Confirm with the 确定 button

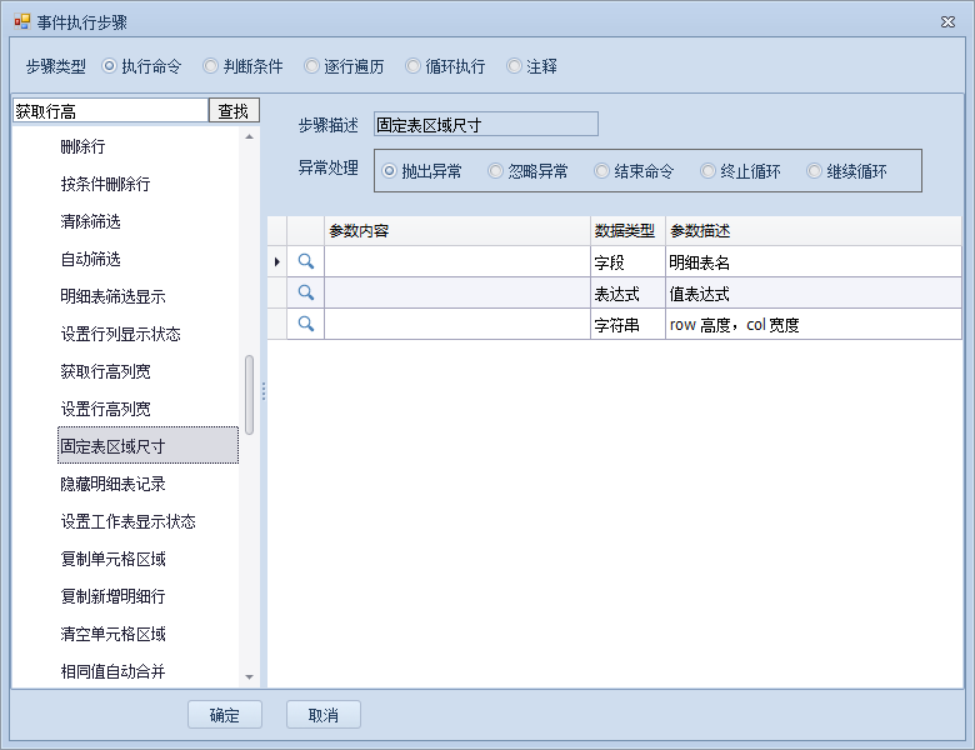tap(225, 715)
